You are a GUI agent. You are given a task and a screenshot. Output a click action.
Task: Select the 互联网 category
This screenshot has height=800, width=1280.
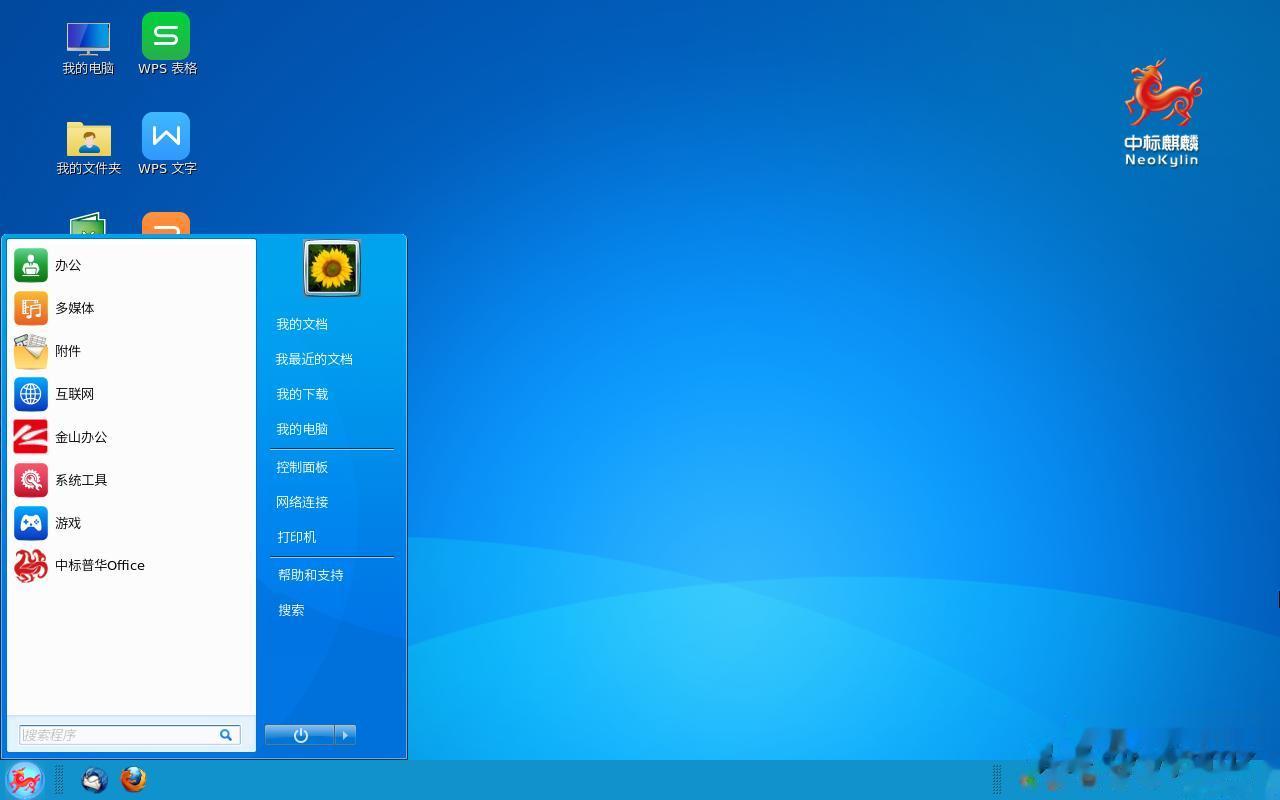tap(131, 394)
